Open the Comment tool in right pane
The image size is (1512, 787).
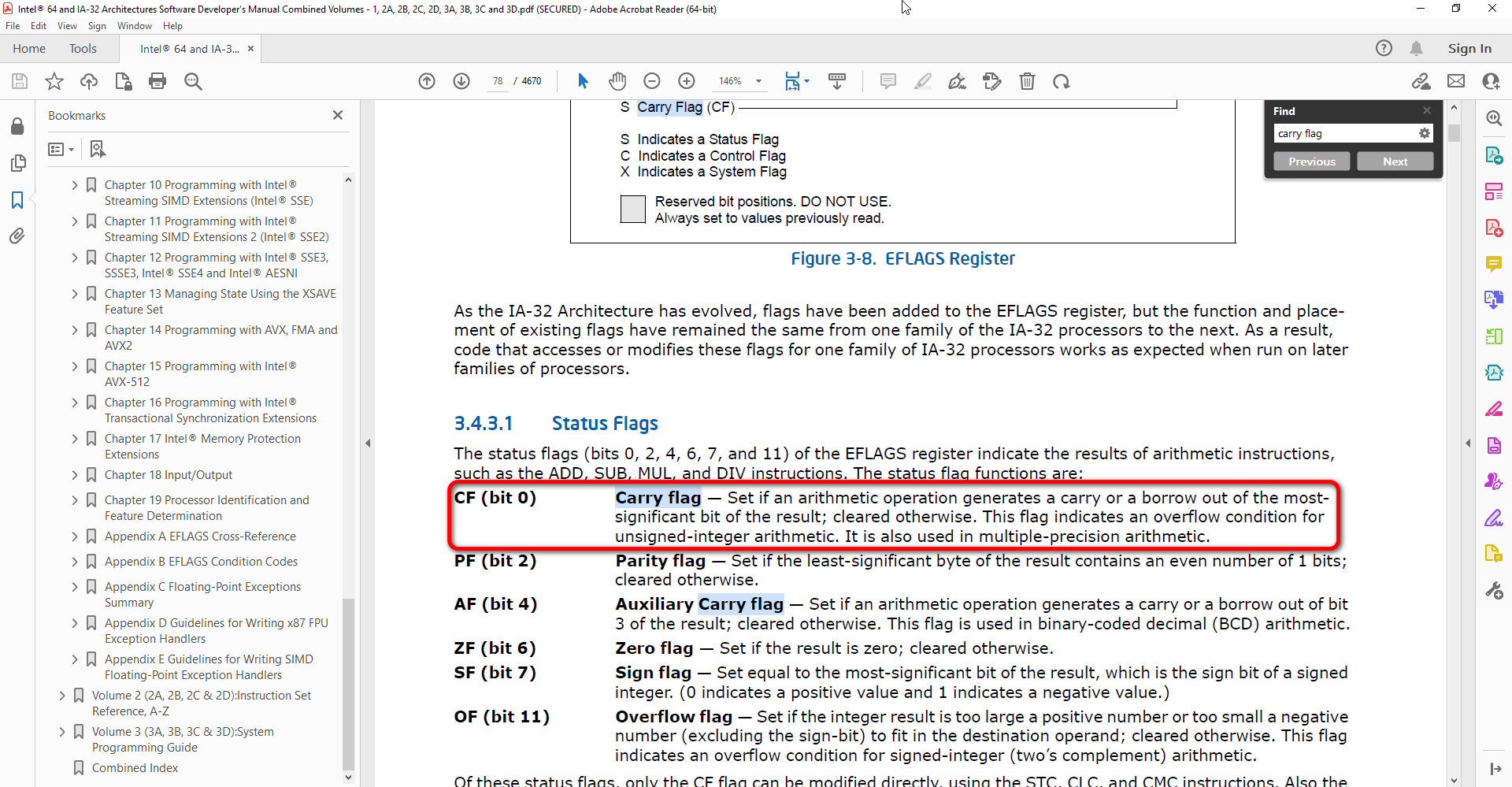click(x=1494, y=263)
